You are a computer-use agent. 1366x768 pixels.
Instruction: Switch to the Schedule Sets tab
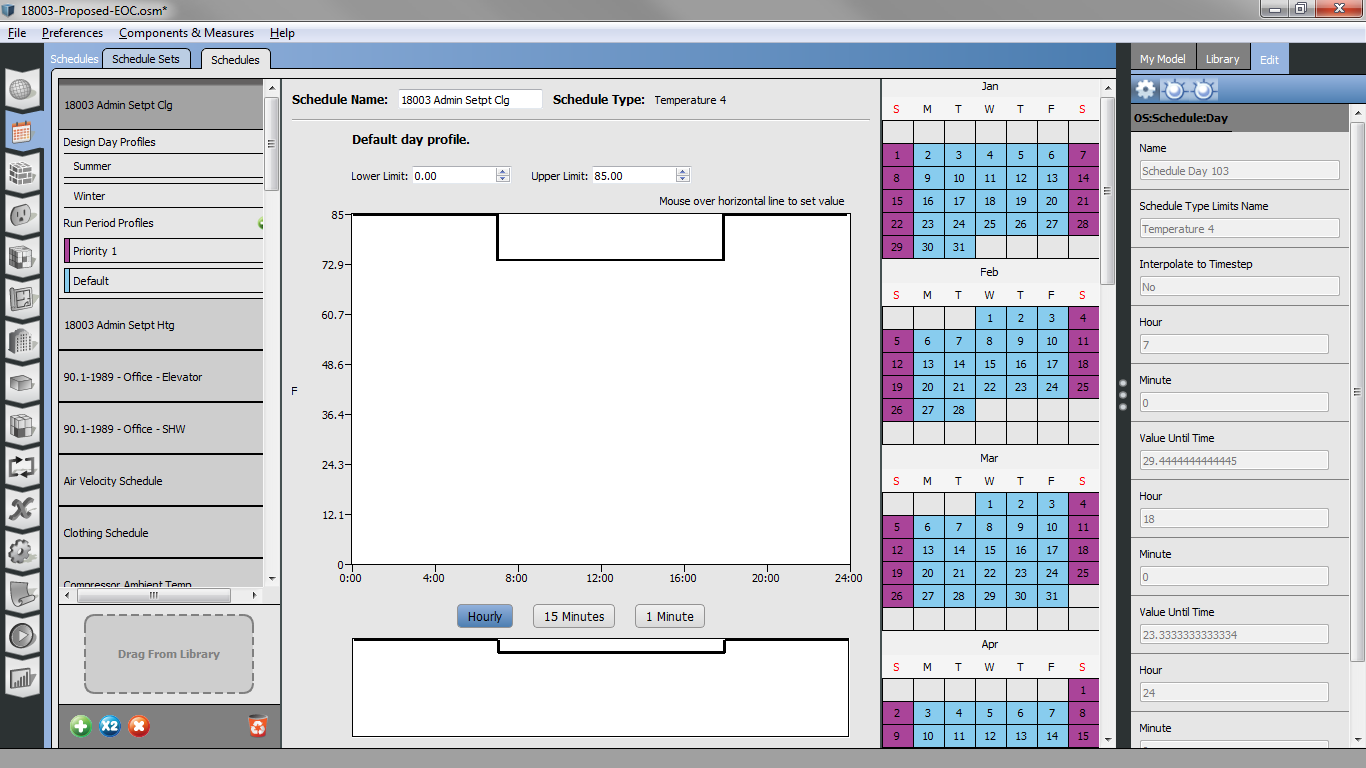pos(146,58)
